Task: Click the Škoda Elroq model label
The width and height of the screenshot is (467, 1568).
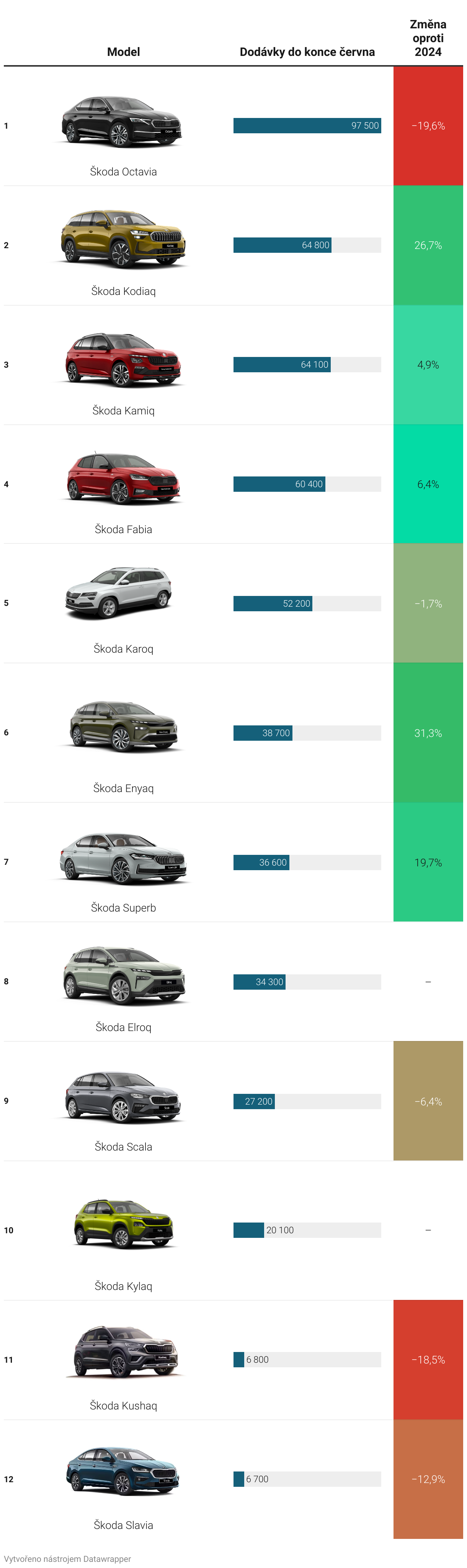Action: coord(123,1027)
